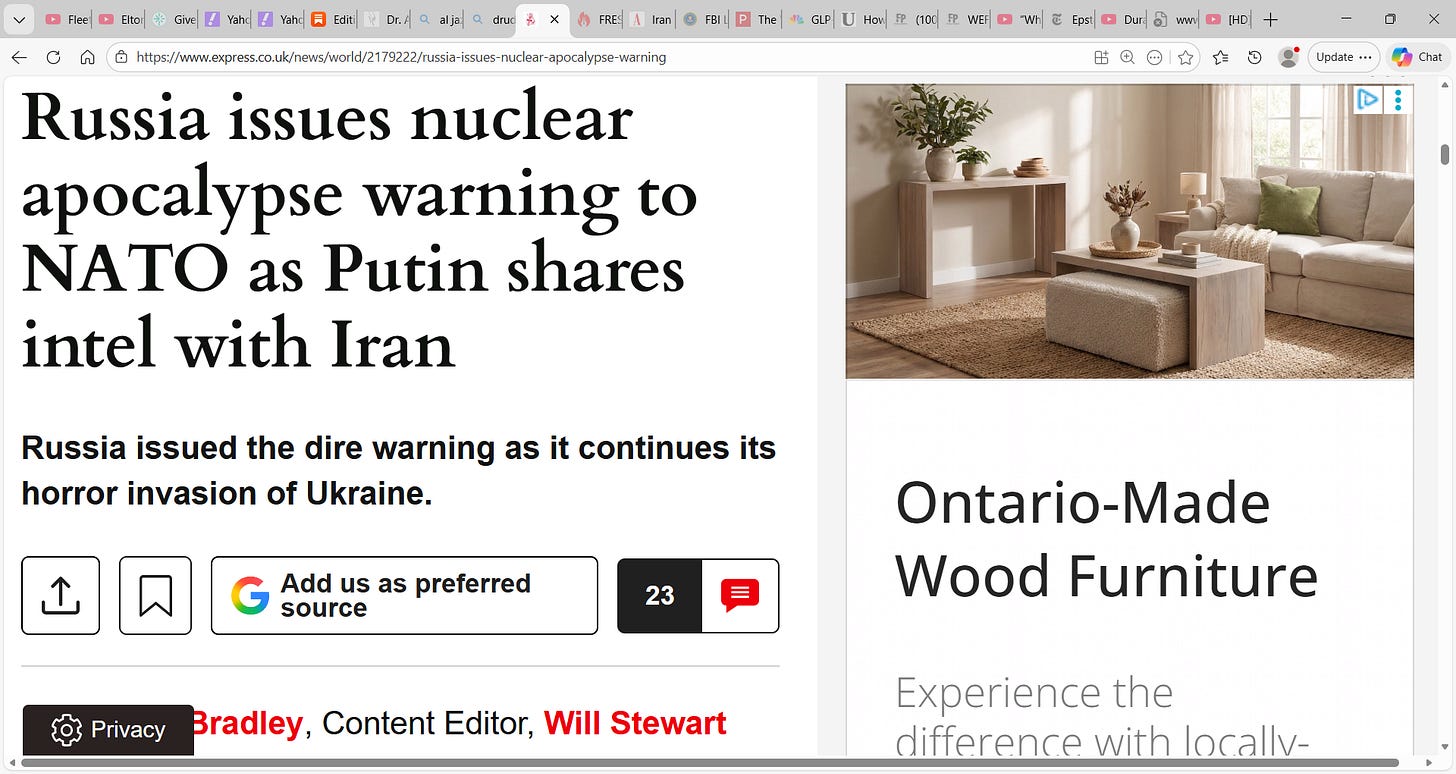Switch to the 'drud' search tab
The height and width of the screenshot is (774, 1456).
point(491,19)
